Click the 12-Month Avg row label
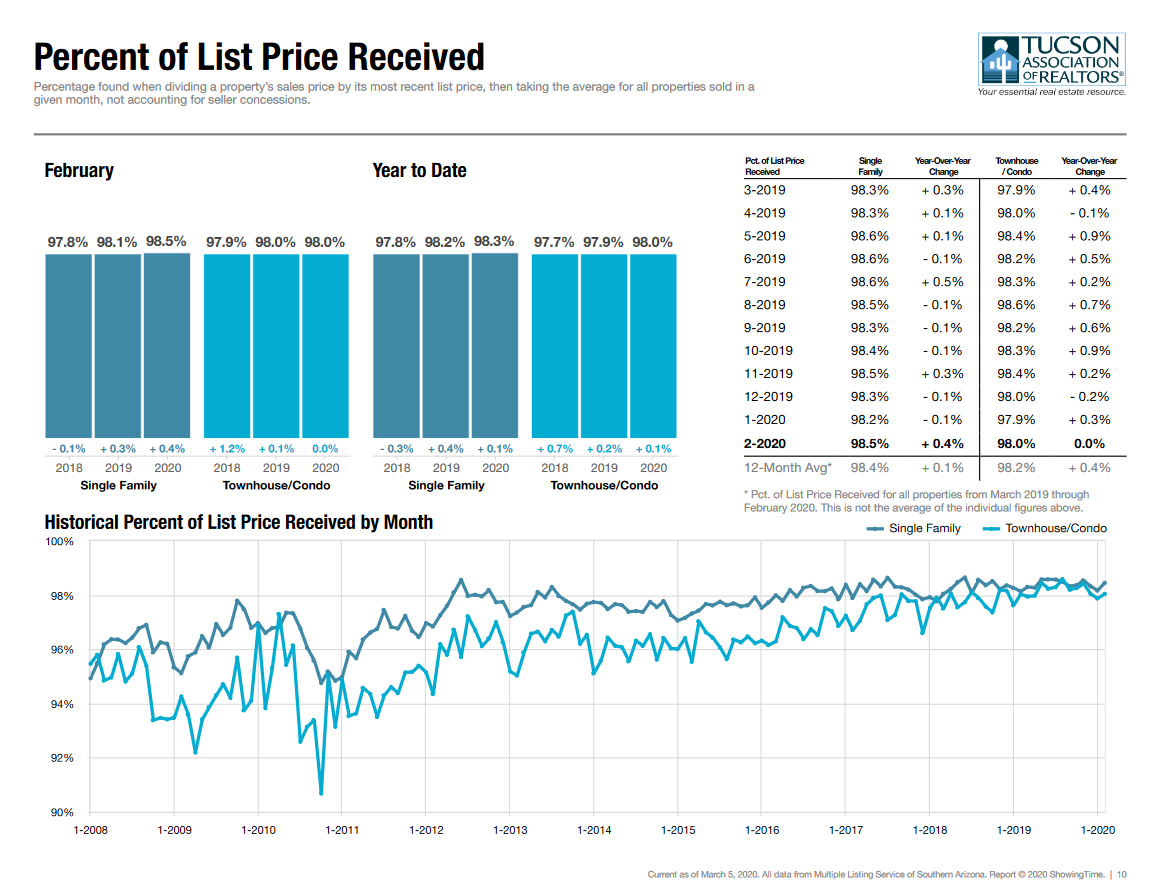The width and height of the screenshot is (1169, 887). coord(788,467)
